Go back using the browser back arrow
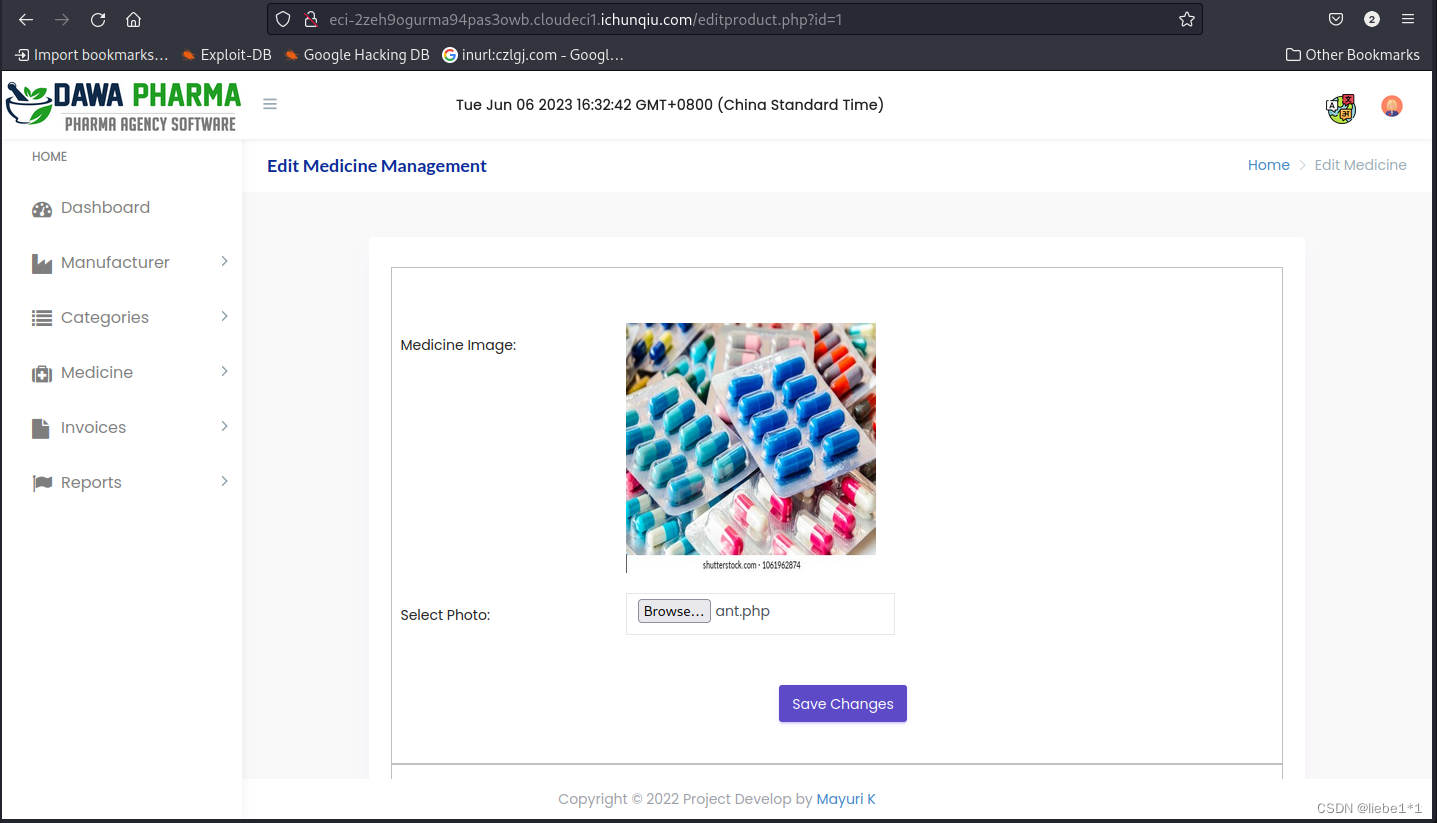1437x823 pixels. click(26, 19)
